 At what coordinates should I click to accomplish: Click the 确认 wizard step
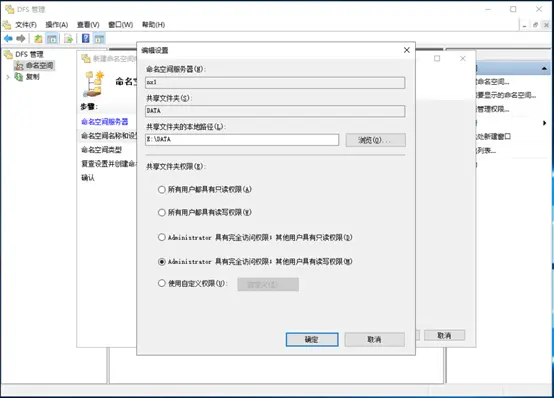tap(88, 178)
